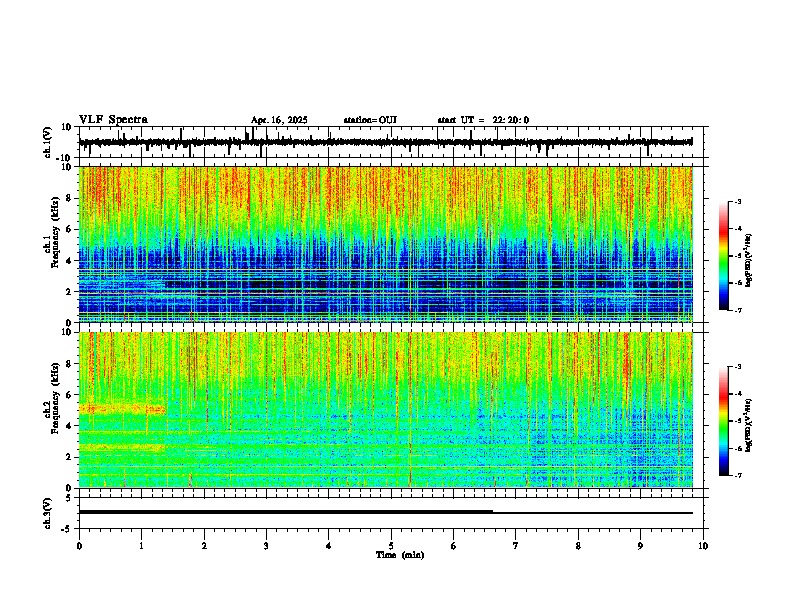Click the '5' tick of ch.3(V) axis
The height and width of the screenshot is (612, 792).
click(70, 498)
